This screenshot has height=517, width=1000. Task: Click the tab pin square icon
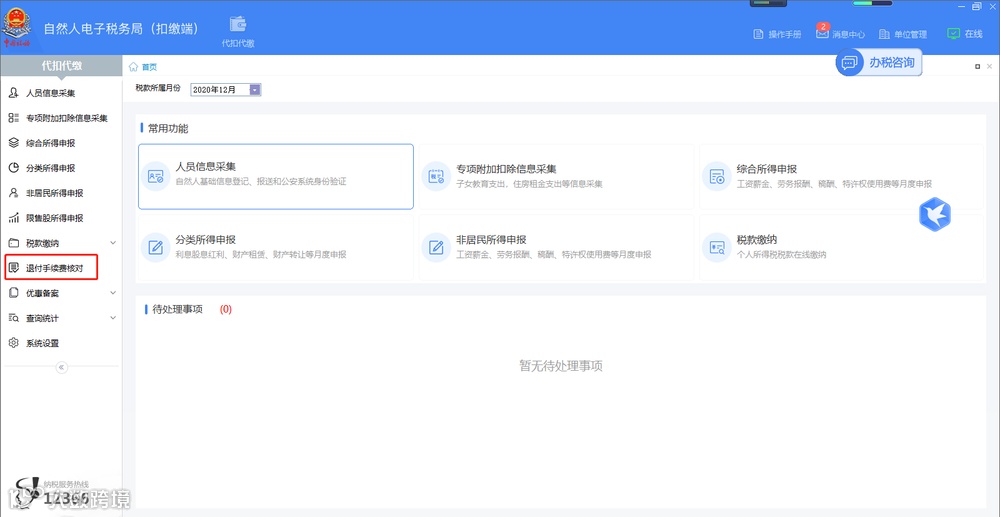pyautogui.click(x=978, y=66)
